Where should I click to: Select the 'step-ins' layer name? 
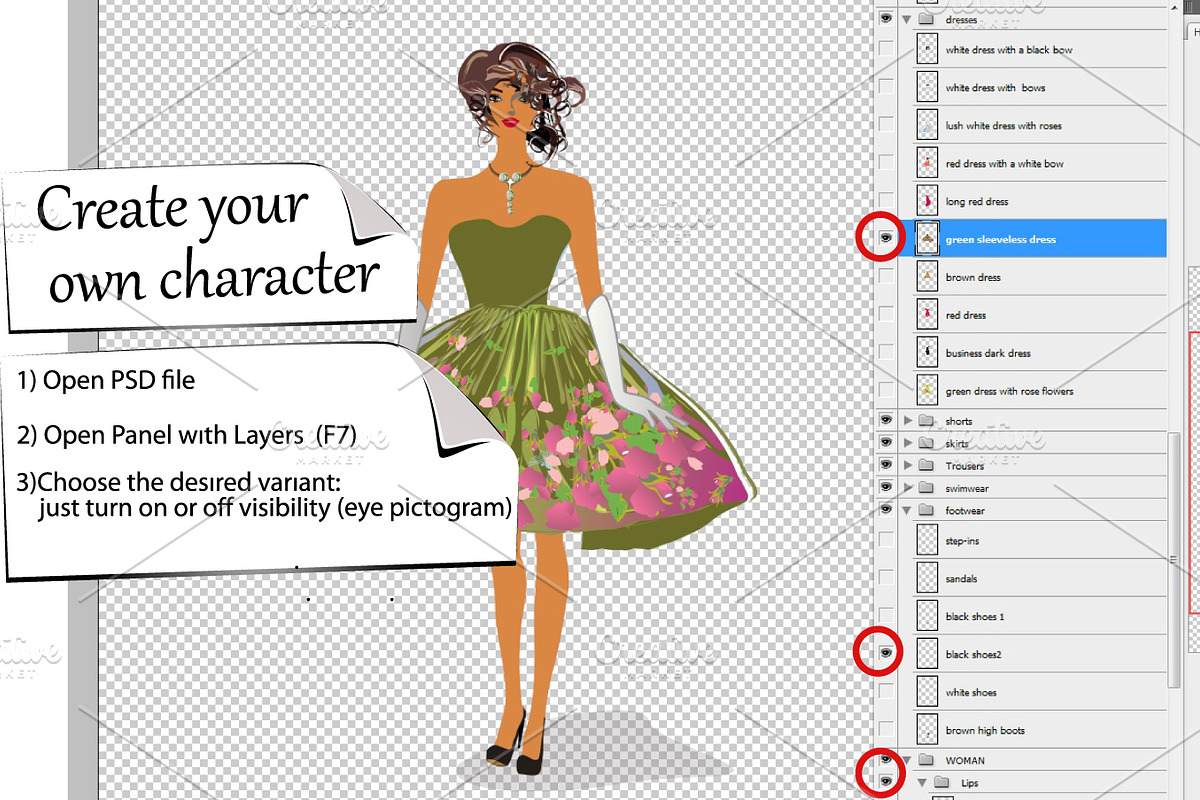(962, 541)
